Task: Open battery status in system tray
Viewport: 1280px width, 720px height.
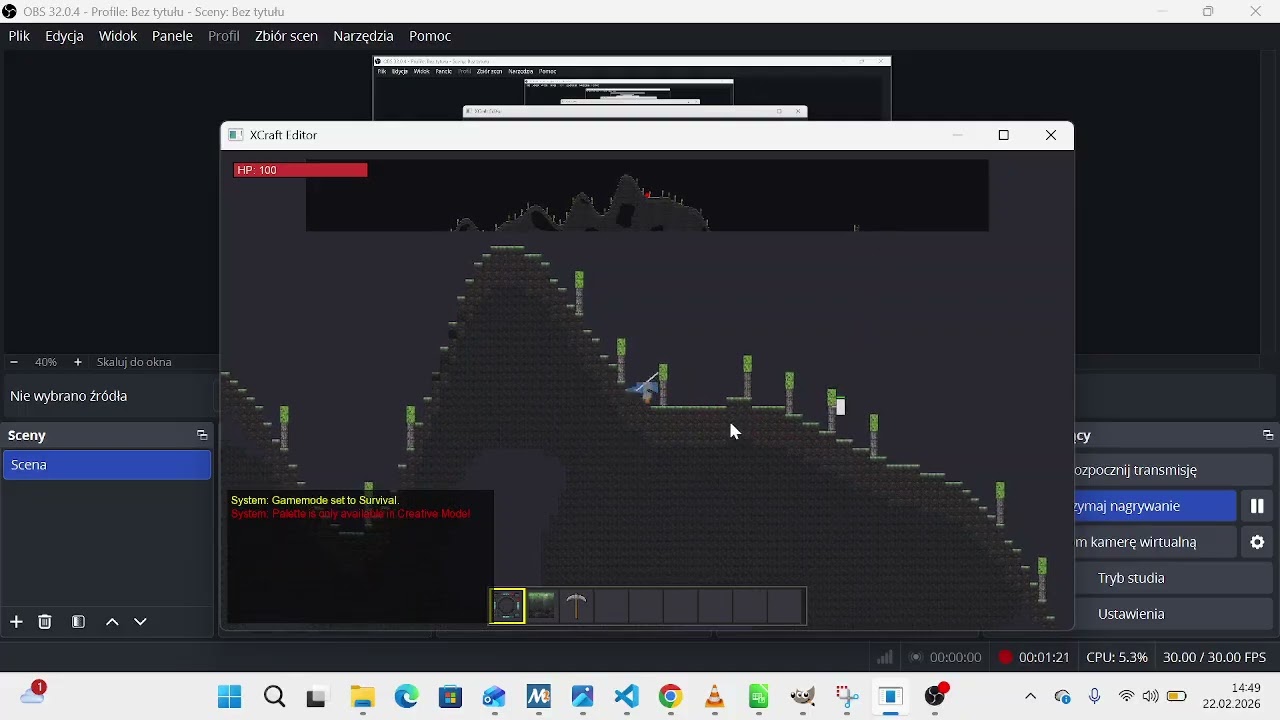Action: click(x=1177, y=697)
